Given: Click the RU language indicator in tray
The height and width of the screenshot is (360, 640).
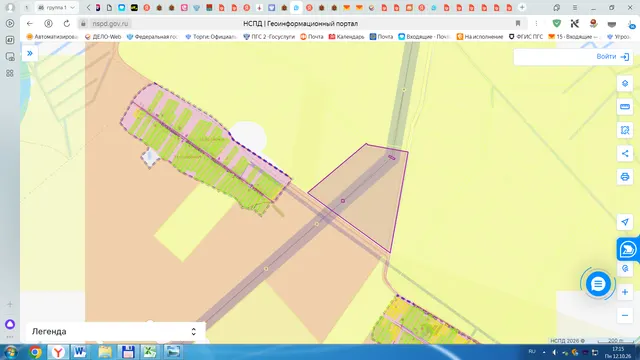Looking at the screenshot, I should tap(532, 351).
